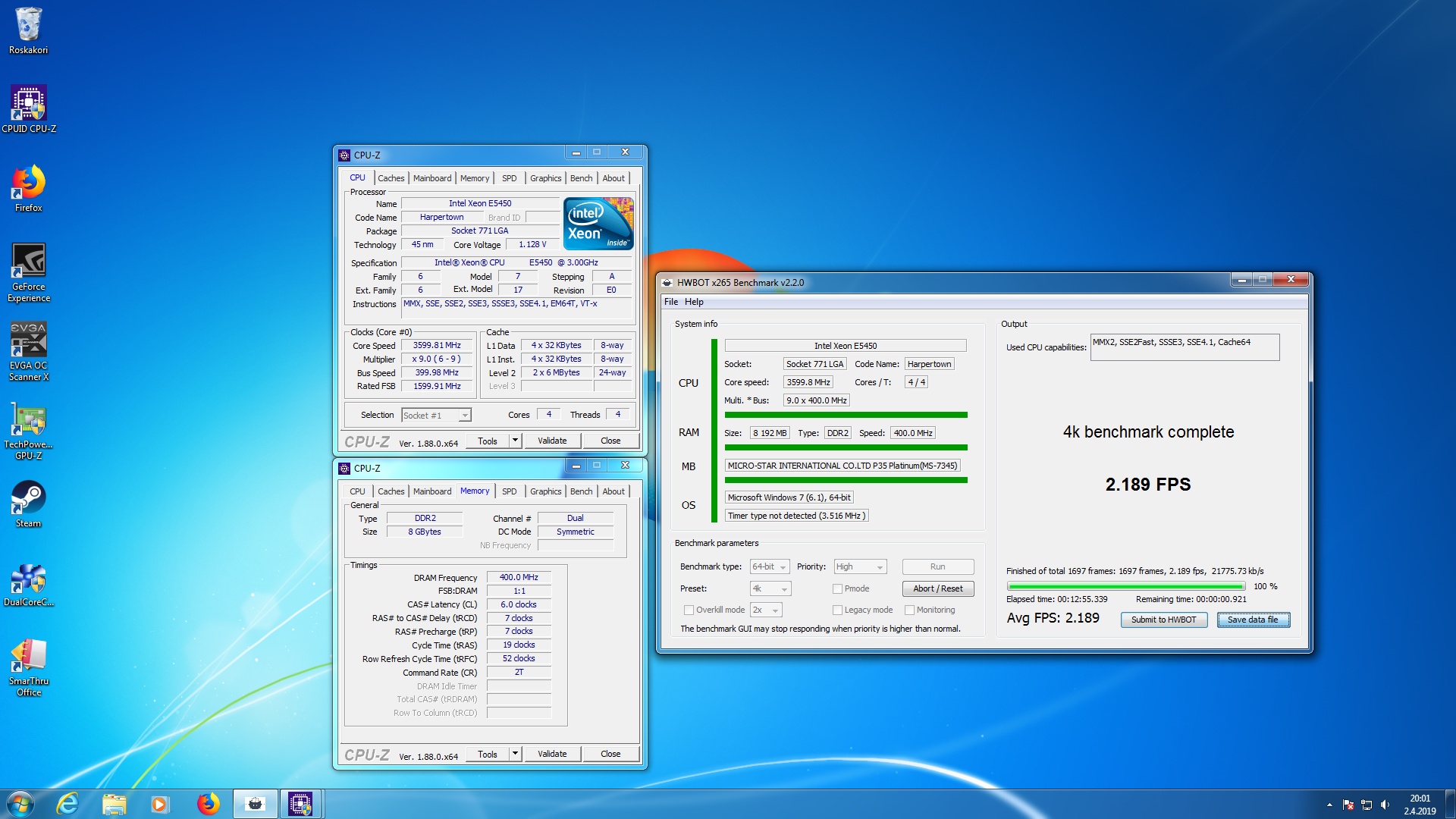This screenshot has width=1456, height=819.
Task: Switch to Graphics tab in Memory CPU-Z
Action: pos(546,491)
